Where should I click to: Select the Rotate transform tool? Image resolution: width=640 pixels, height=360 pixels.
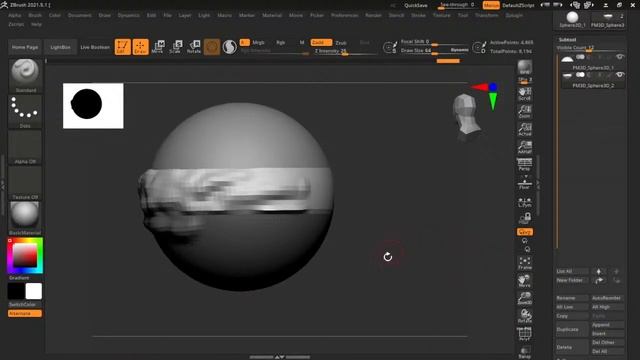194,47
